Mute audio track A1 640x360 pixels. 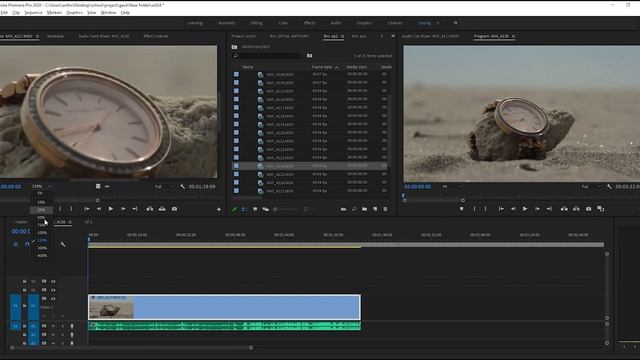[x=53, y=326]
